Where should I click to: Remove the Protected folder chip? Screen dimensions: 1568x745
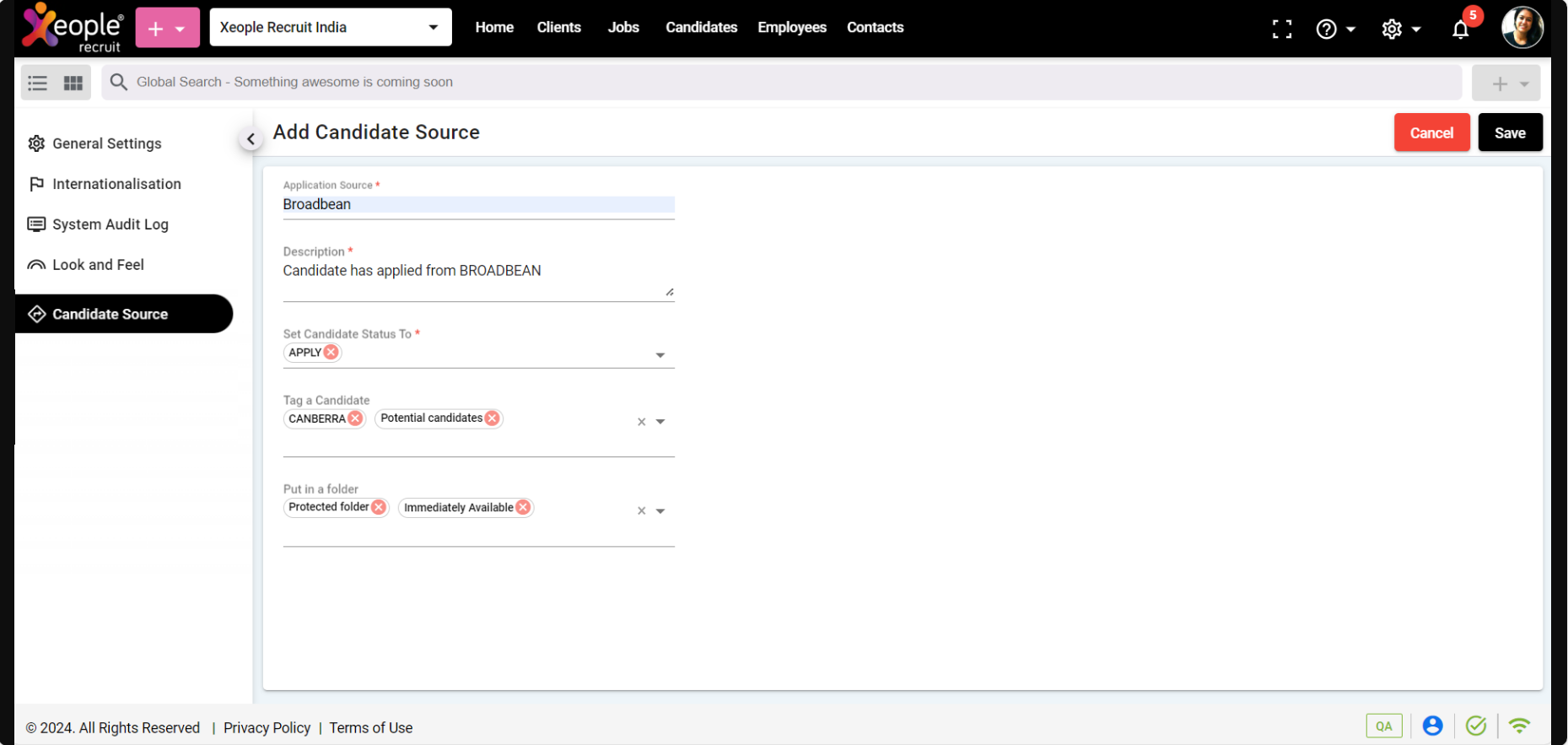tap(379, 507)
